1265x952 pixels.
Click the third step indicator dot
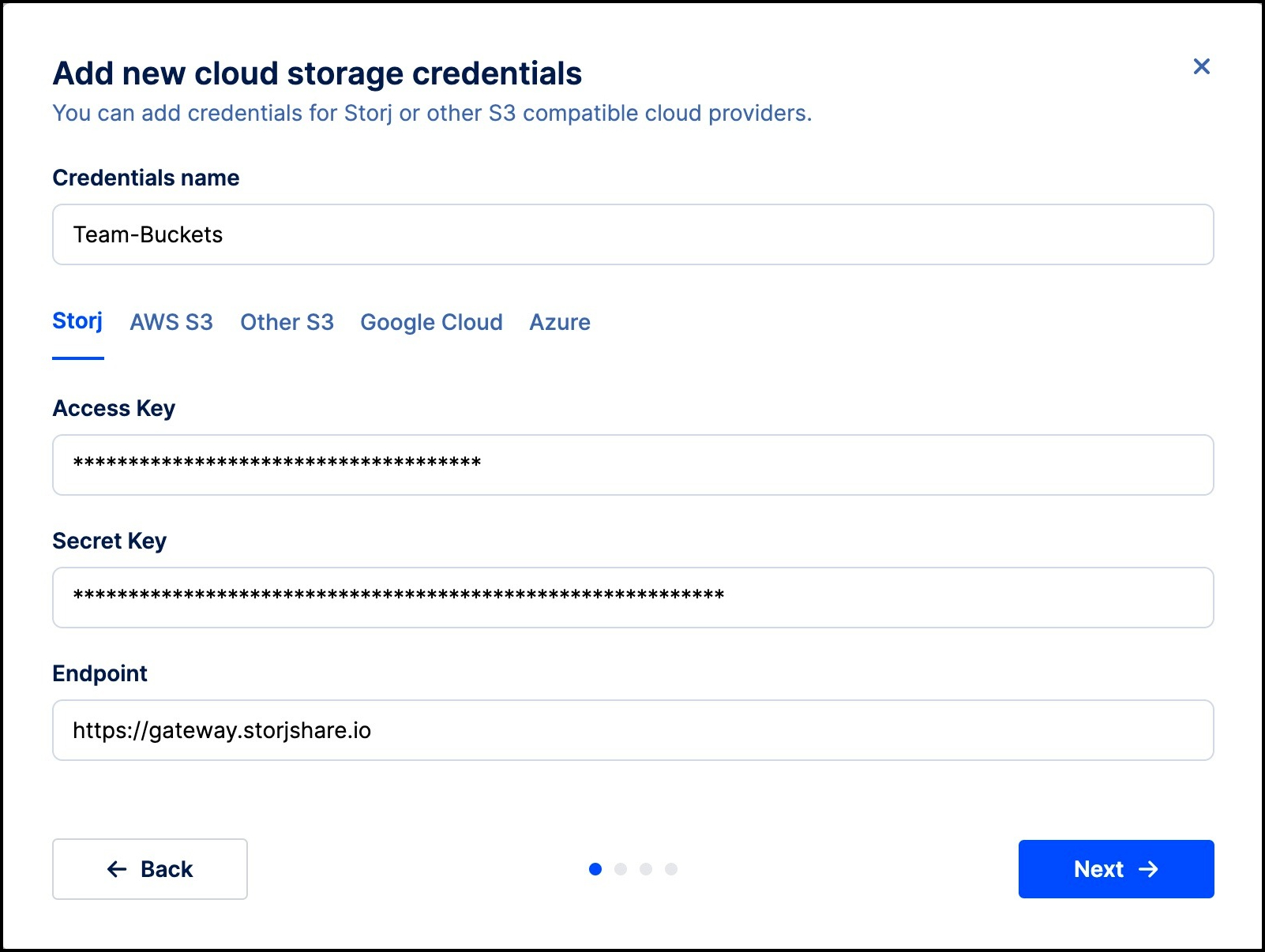coord(646,869)
